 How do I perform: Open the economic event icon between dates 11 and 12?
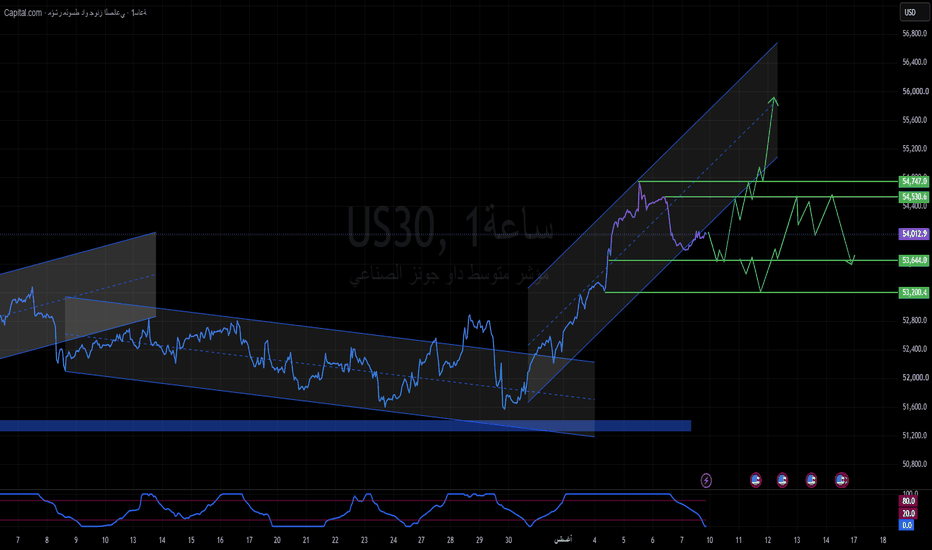(755, 480)
